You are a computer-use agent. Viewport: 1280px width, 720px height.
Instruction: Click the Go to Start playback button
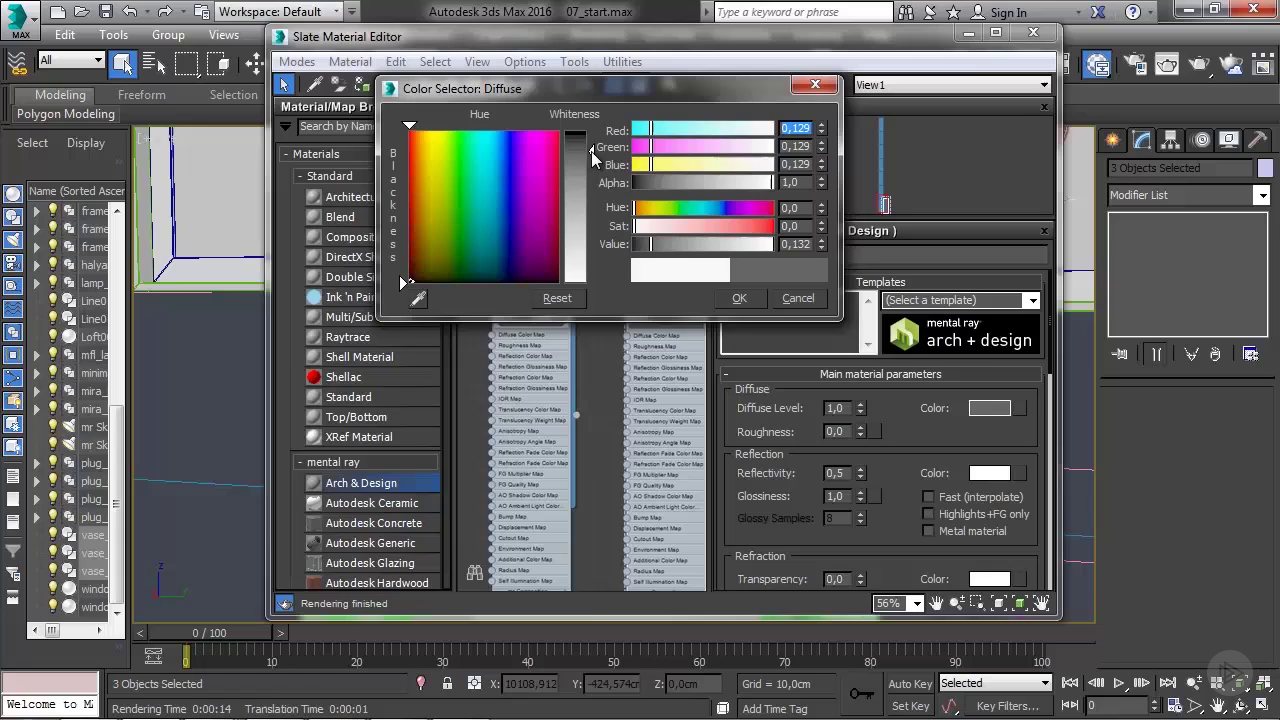(1070, 683)
